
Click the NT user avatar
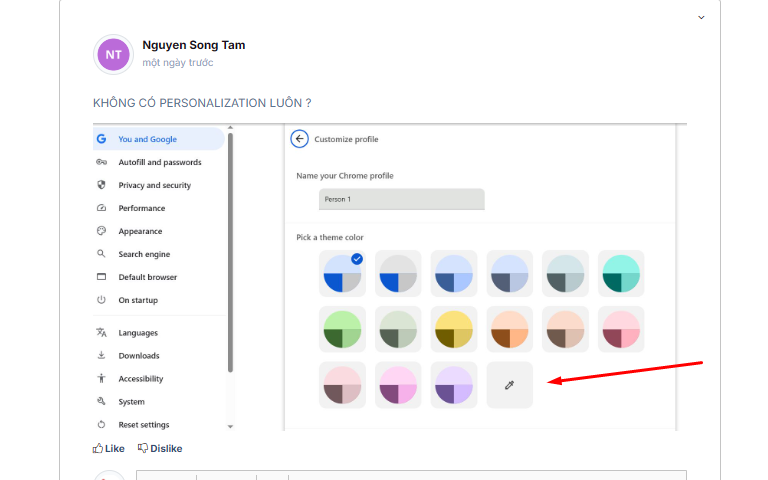point(113,54)
